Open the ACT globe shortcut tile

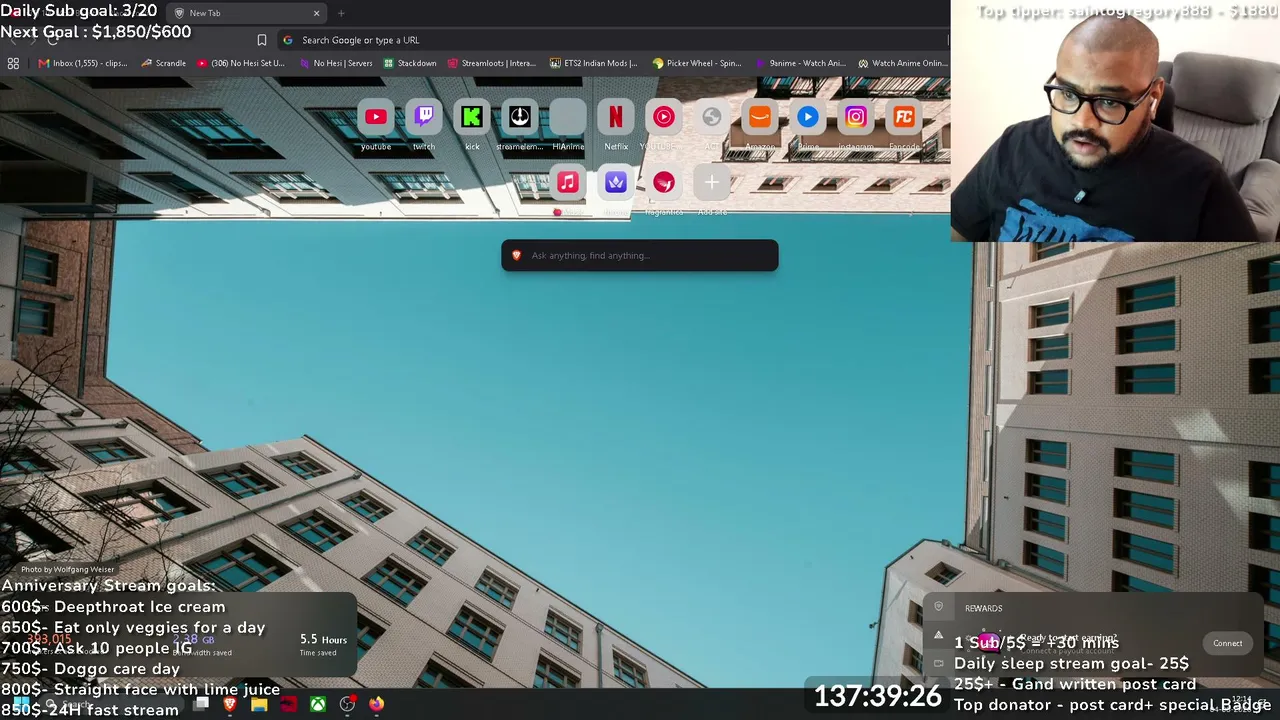pyautogui.click(x=712, y=118)
